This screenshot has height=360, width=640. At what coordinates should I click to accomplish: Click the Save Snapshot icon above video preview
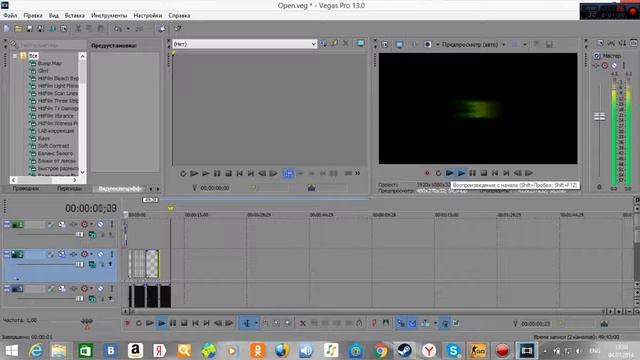point(549,44)
